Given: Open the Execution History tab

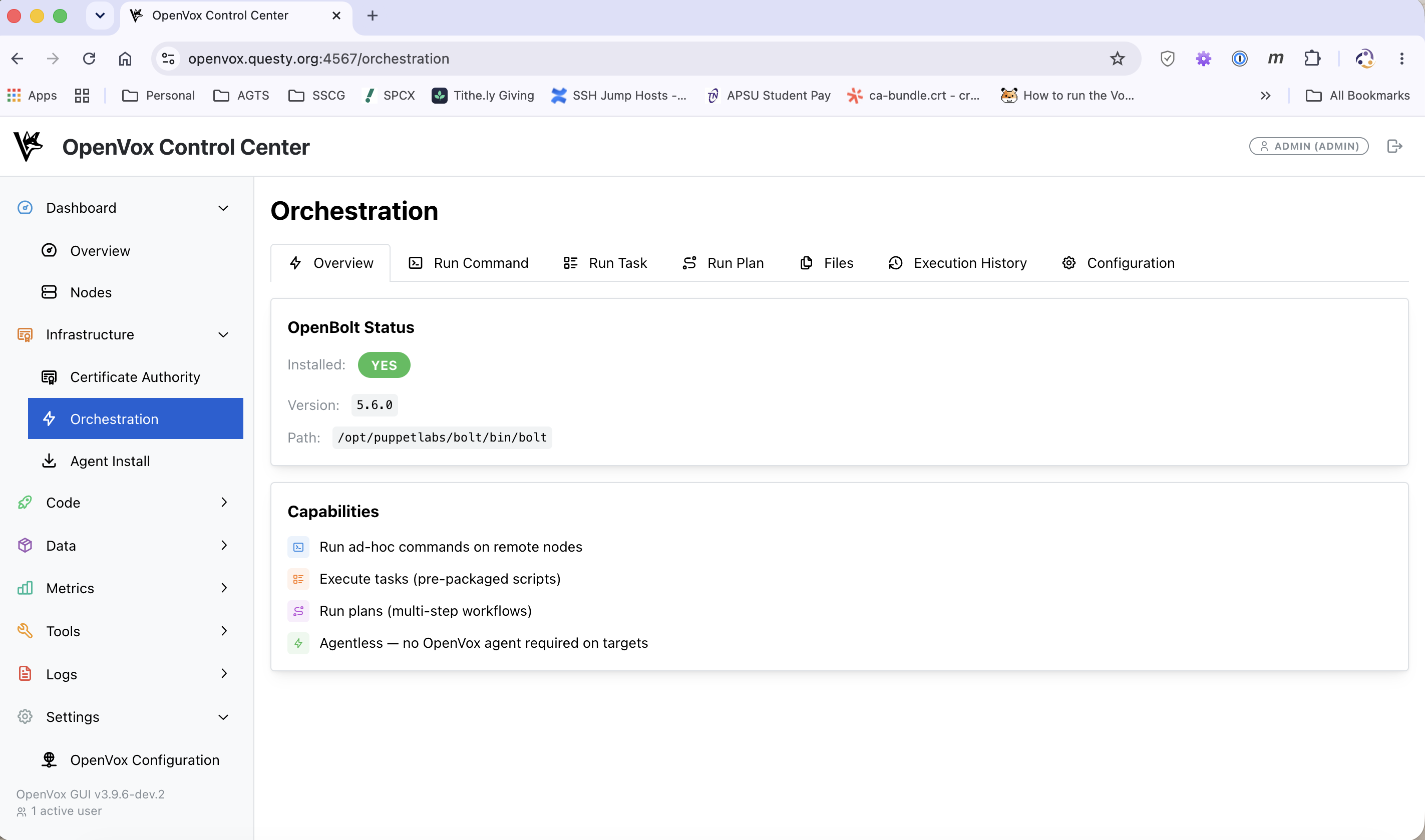Looking at the screenshot, I should coord(957,263).
